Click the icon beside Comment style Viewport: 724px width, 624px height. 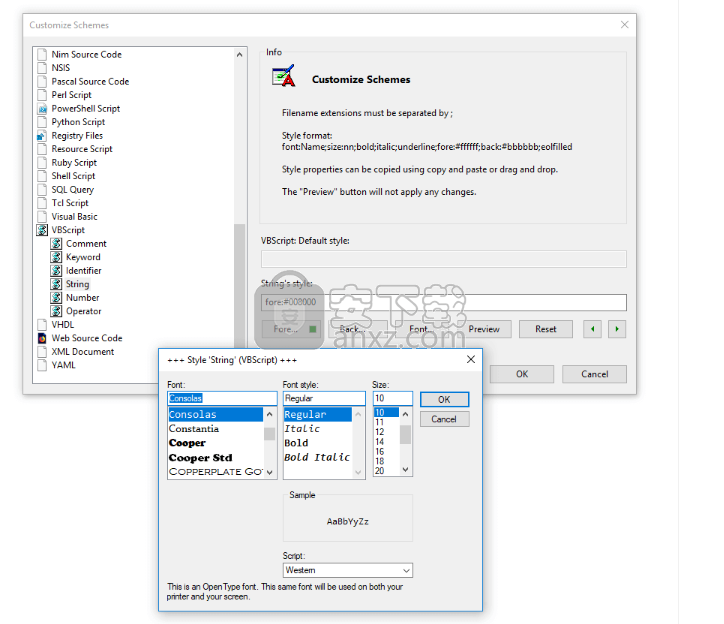57,244
